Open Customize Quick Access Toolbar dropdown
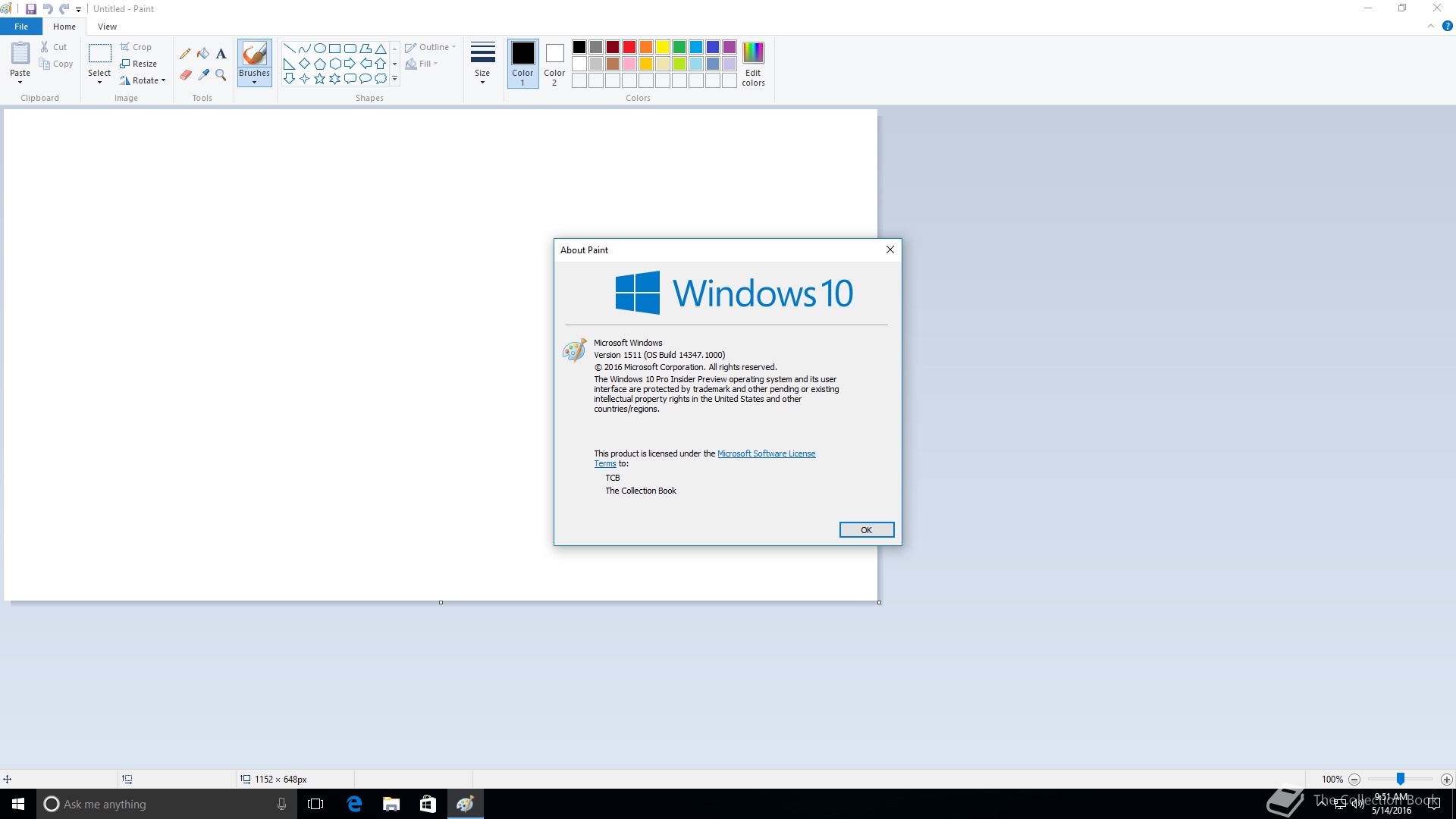1456x819 pixels. click(x=78, y=10)
